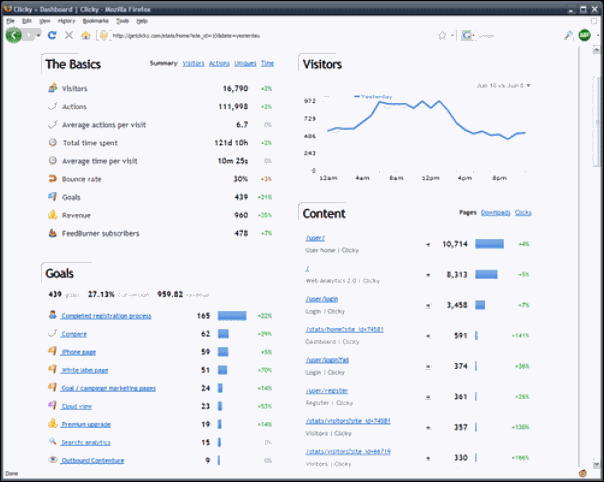Open the Help menu

click(x=142, y=21)
